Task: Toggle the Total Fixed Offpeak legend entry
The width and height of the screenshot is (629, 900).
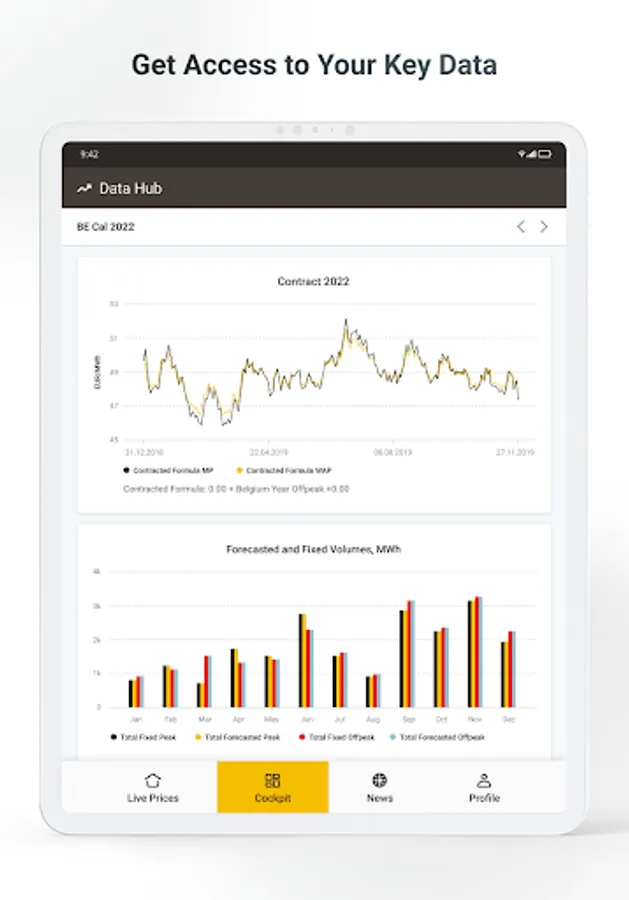Action: pyautogui.click(x=337, y=737)
